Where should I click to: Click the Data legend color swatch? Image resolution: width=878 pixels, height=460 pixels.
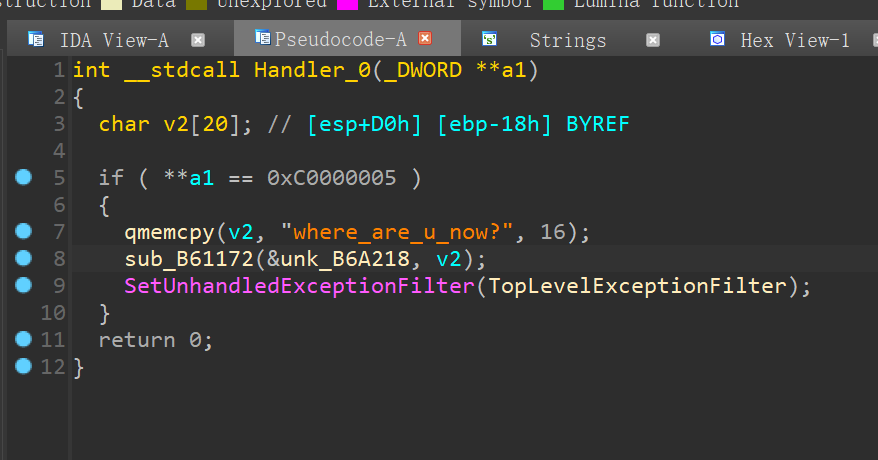tap(112, 3)
